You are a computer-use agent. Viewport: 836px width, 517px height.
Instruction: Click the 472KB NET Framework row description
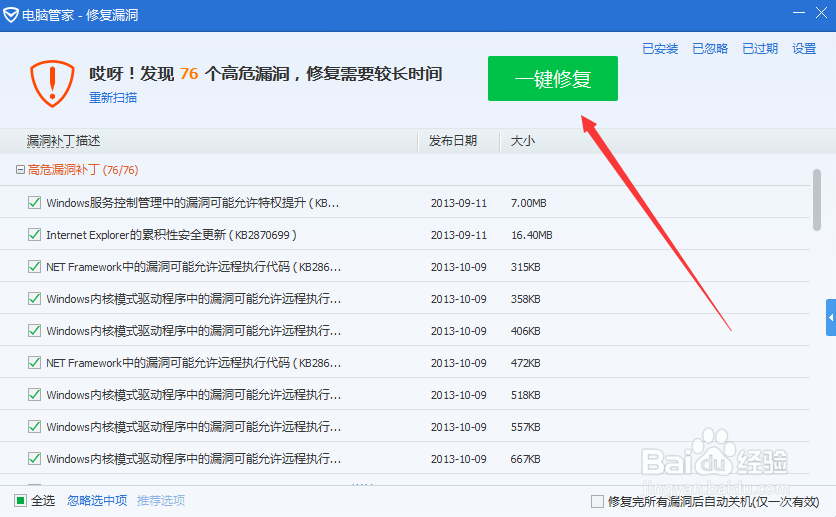pos(194,362)
